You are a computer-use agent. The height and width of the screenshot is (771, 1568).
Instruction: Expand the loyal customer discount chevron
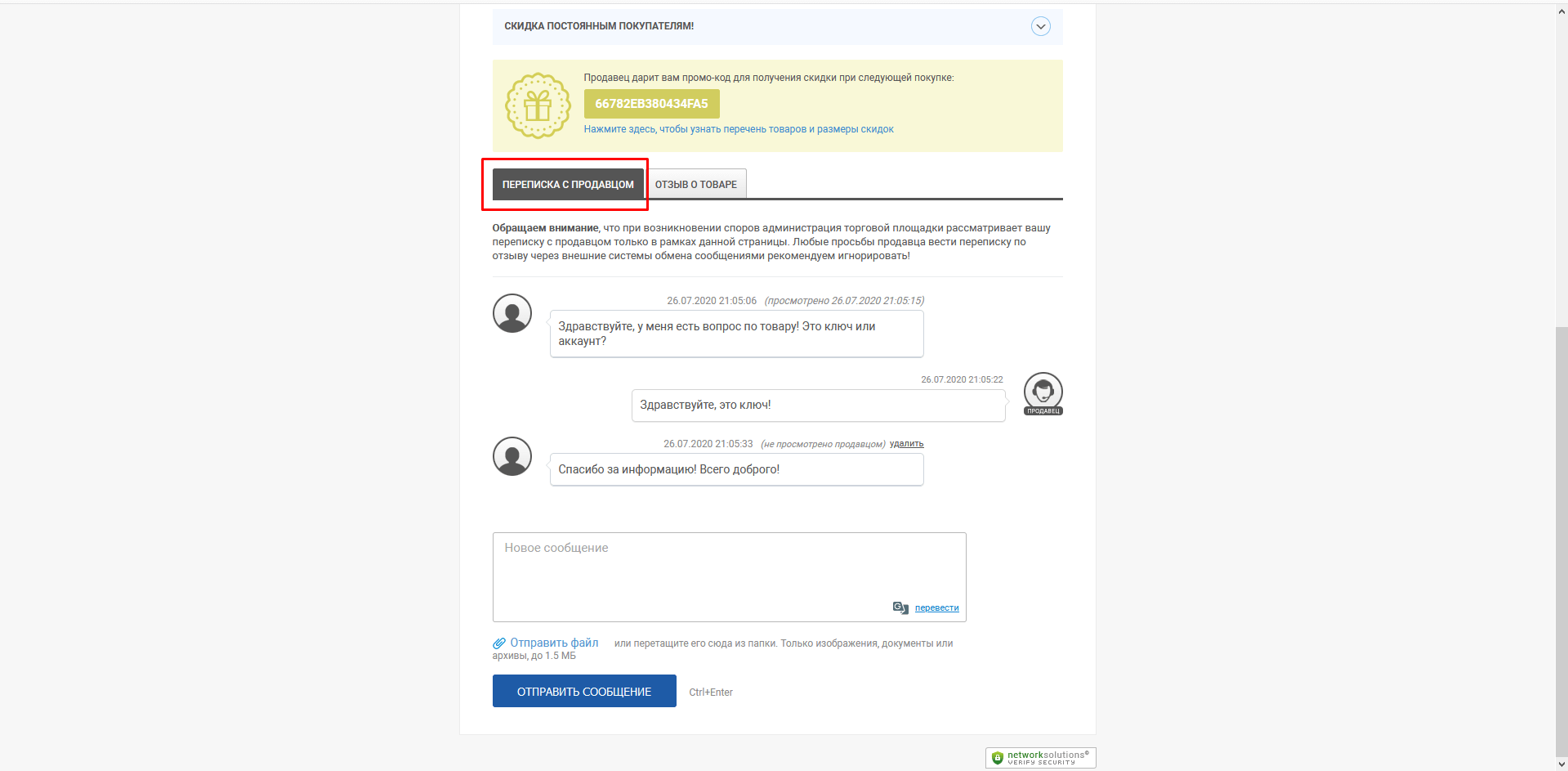(x=1040, y=26)
